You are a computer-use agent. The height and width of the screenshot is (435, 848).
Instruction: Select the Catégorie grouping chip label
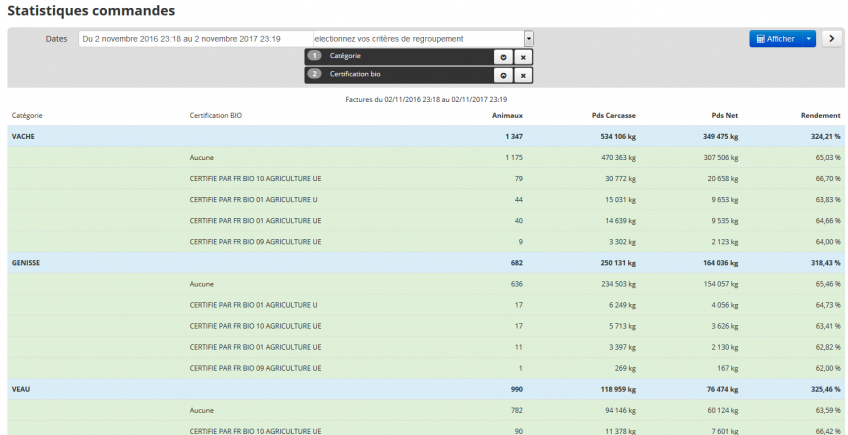coord(345,56)
